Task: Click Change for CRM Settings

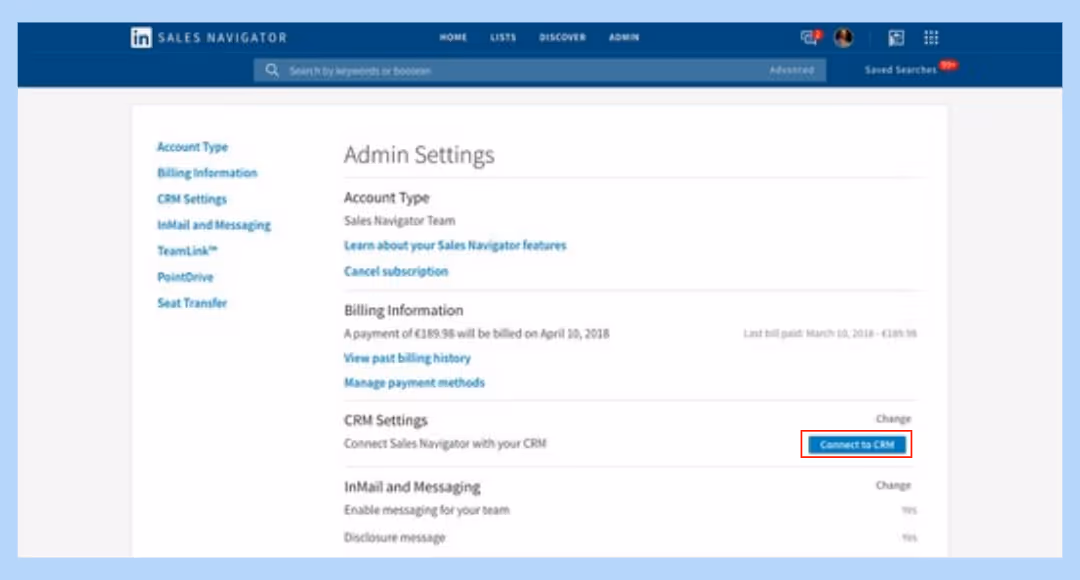Action: [893, 419]
